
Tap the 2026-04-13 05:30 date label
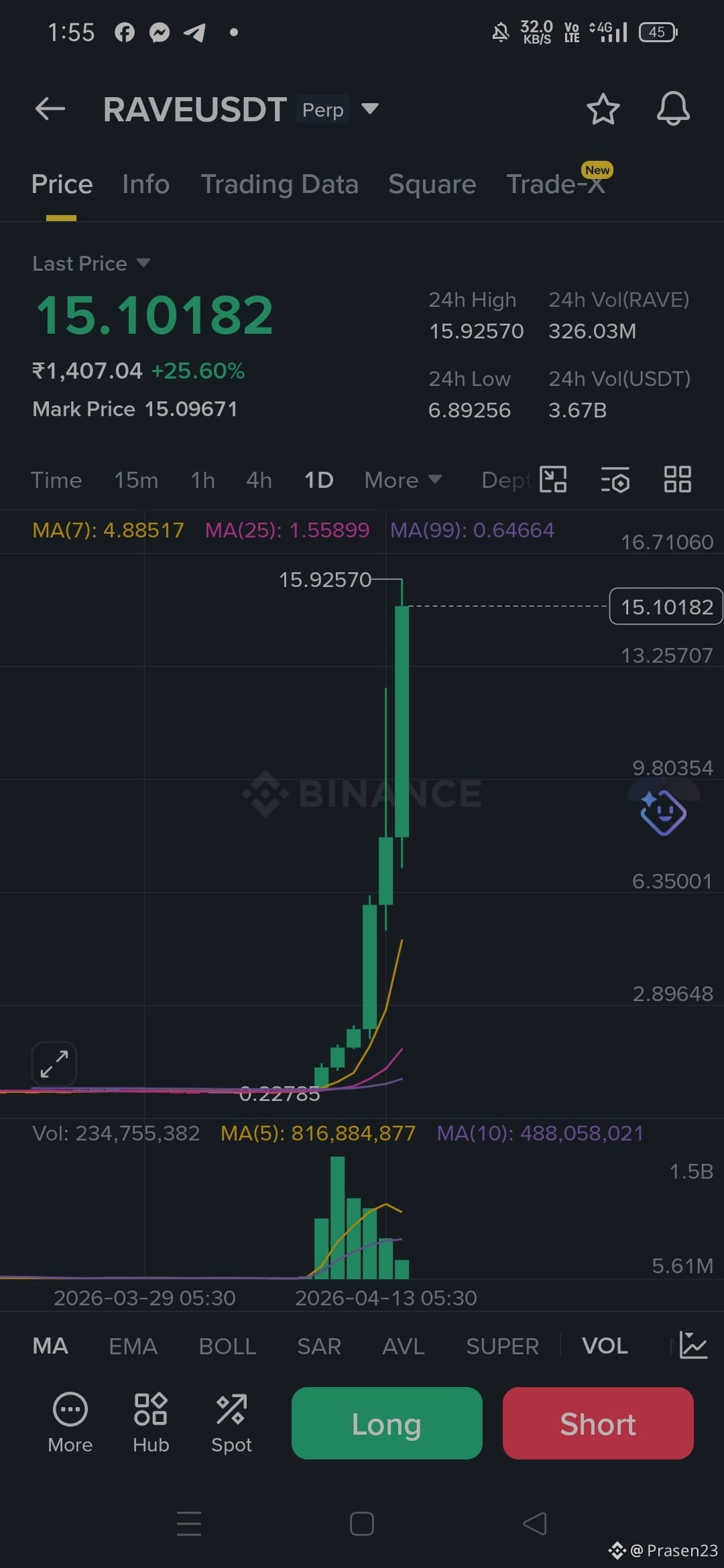coord(386,1298)
